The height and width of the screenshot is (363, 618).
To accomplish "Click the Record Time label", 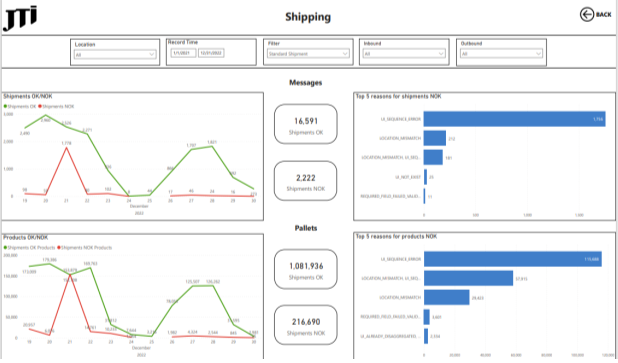I will (183, 42).
